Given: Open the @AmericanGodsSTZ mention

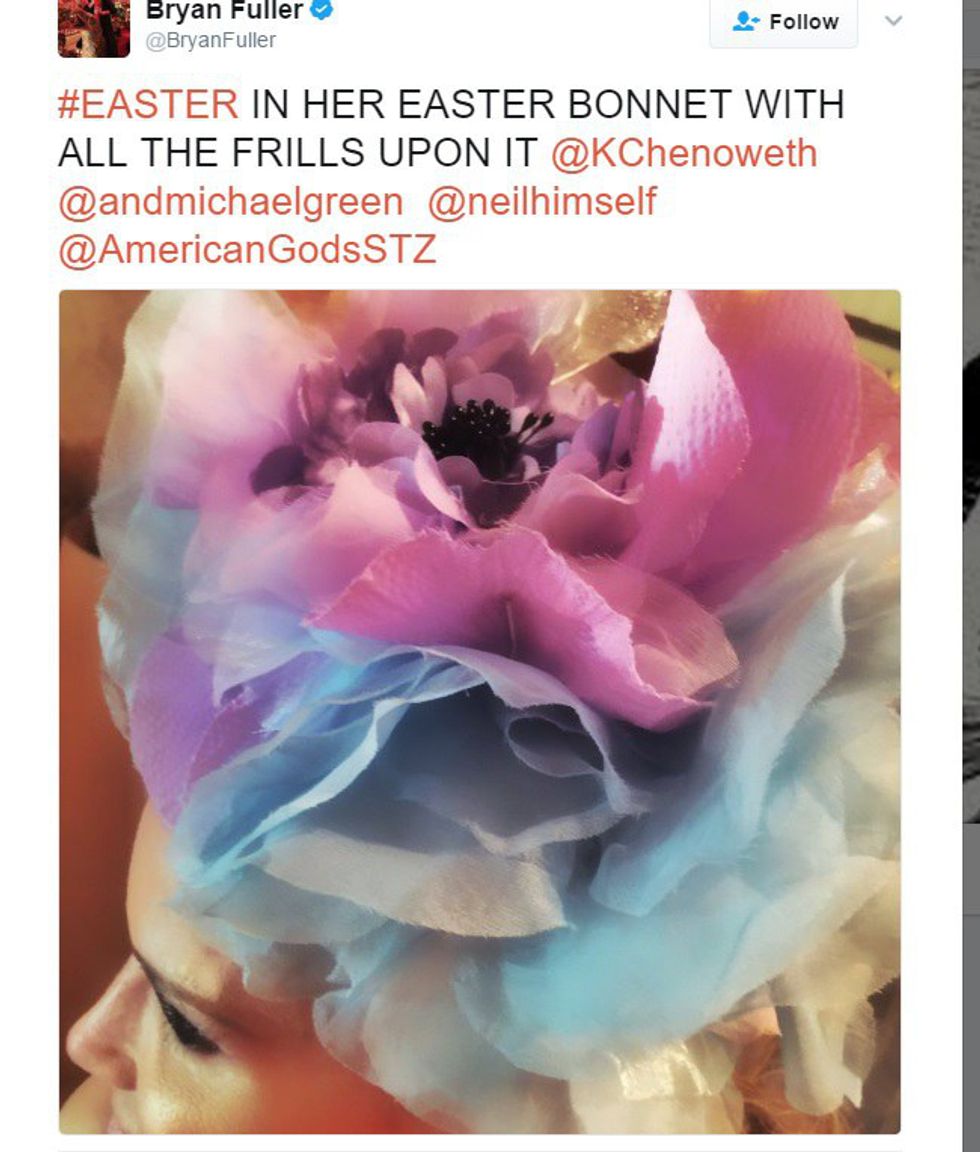Looking at the screenshot, I should pyautogui.click(x=248, y=250).
